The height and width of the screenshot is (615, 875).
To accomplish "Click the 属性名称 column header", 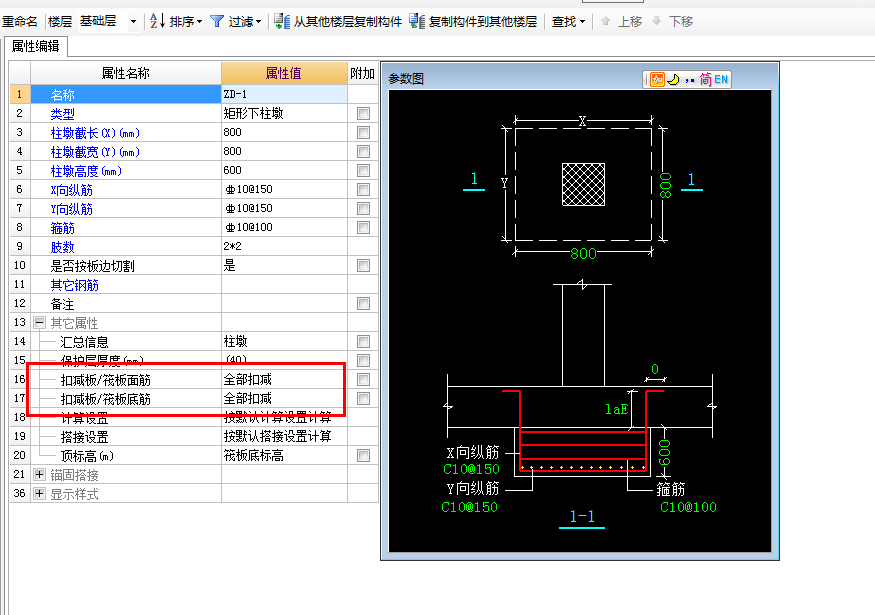I will point(126,73).
